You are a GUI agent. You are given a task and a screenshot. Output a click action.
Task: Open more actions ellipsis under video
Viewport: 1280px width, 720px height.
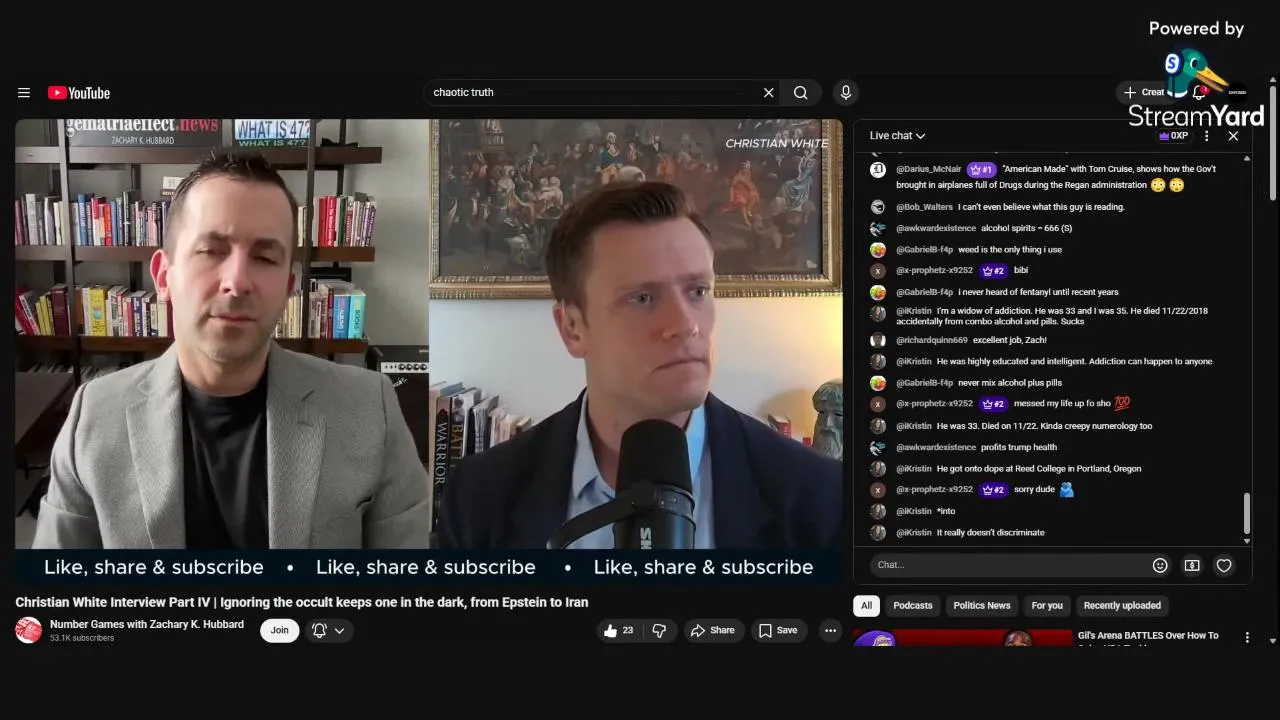[x=830, y=630]
